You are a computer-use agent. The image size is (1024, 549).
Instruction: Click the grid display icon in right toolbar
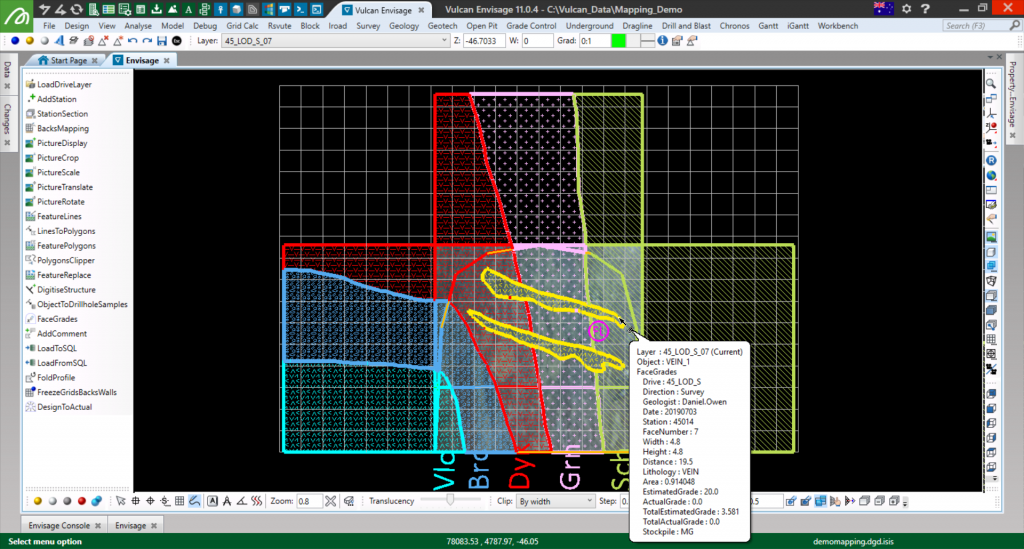coord(991,339)
